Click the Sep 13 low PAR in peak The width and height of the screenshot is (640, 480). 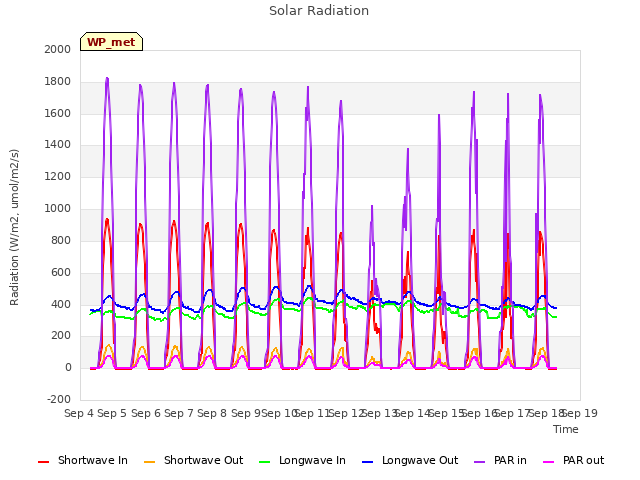tap(372, 206)
